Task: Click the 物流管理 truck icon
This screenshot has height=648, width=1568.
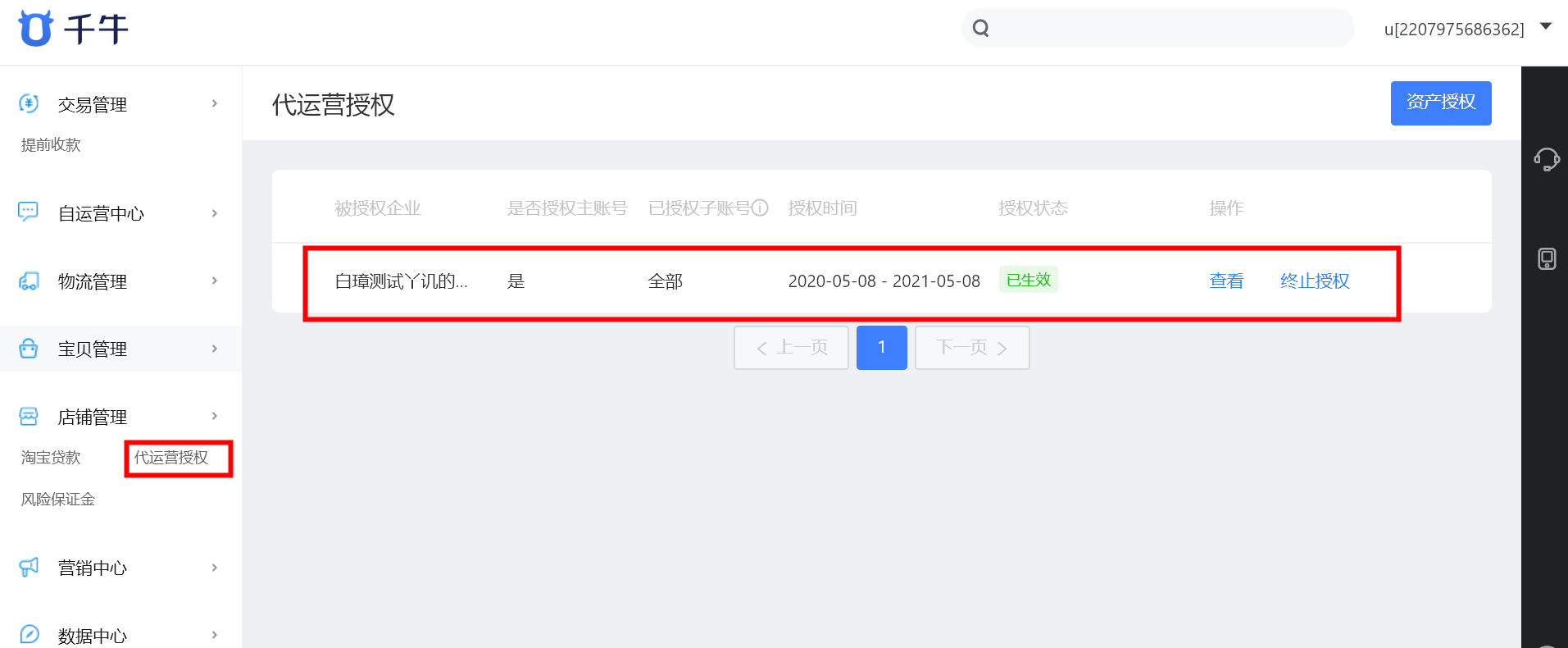Action: (x=29, y=281)
